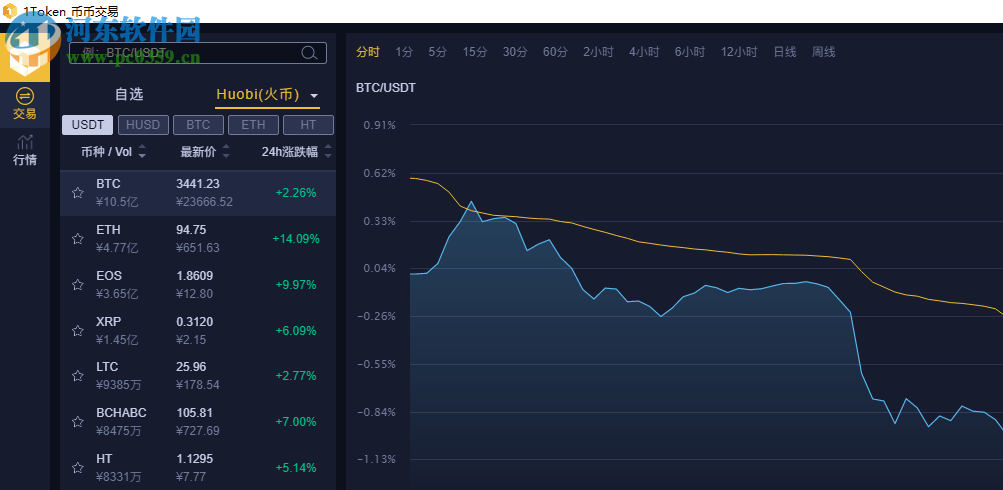Click the BTC/USDT chart title
The height and width of the screenshot is (490, 1003).
[x=386, y=88]
